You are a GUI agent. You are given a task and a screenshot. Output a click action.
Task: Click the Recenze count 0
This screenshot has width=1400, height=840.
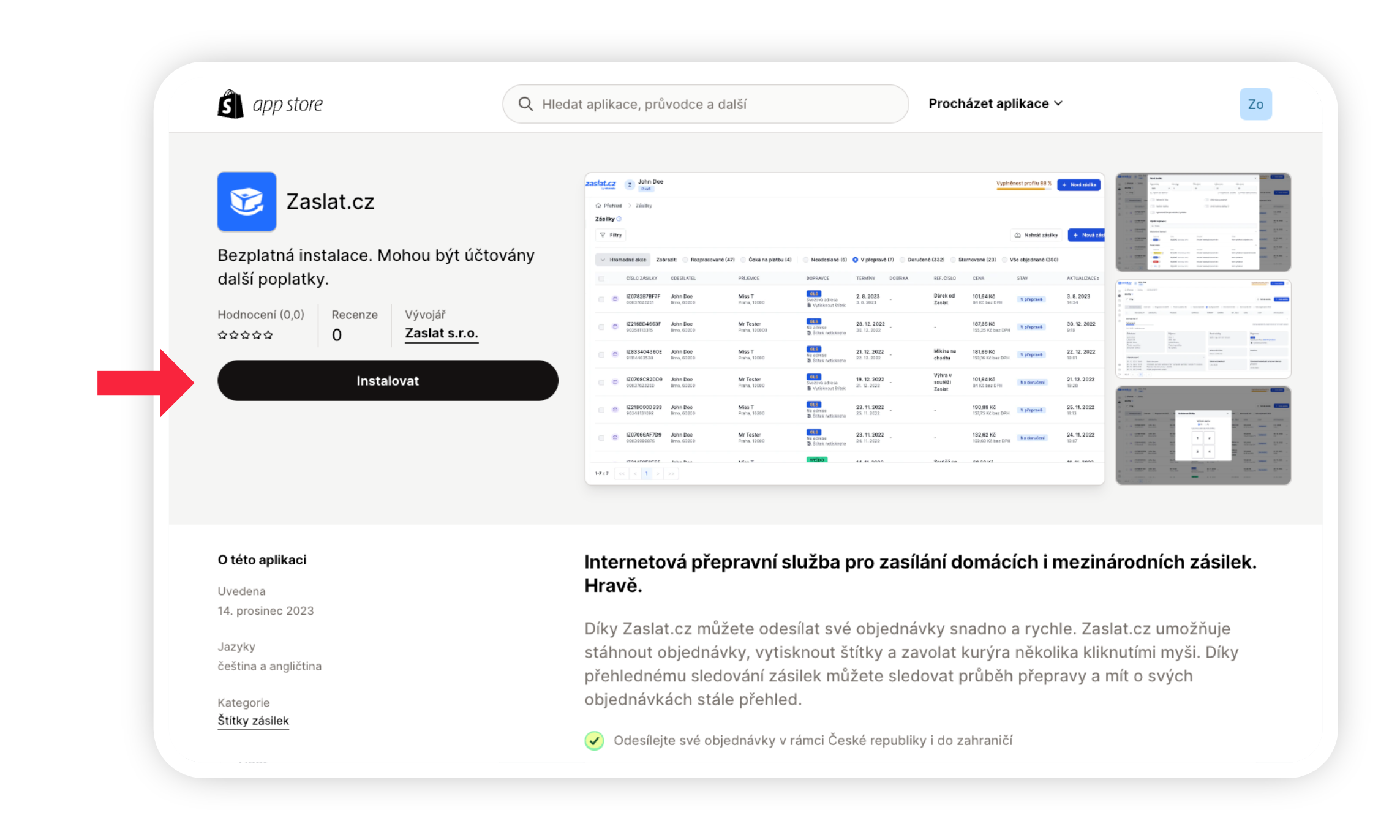pos(337,335)
